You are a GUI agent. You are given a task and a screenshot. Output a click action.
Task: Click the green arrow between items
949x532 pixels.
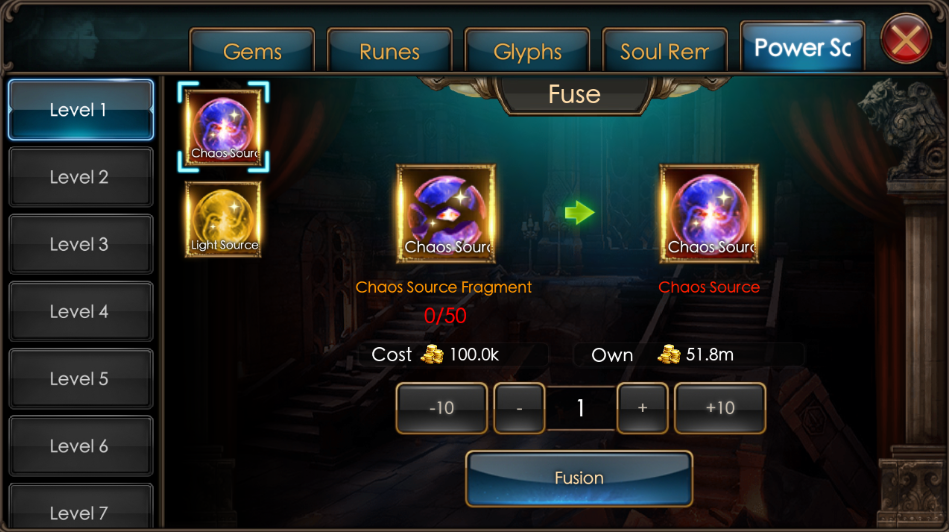[x=579, y=212]
